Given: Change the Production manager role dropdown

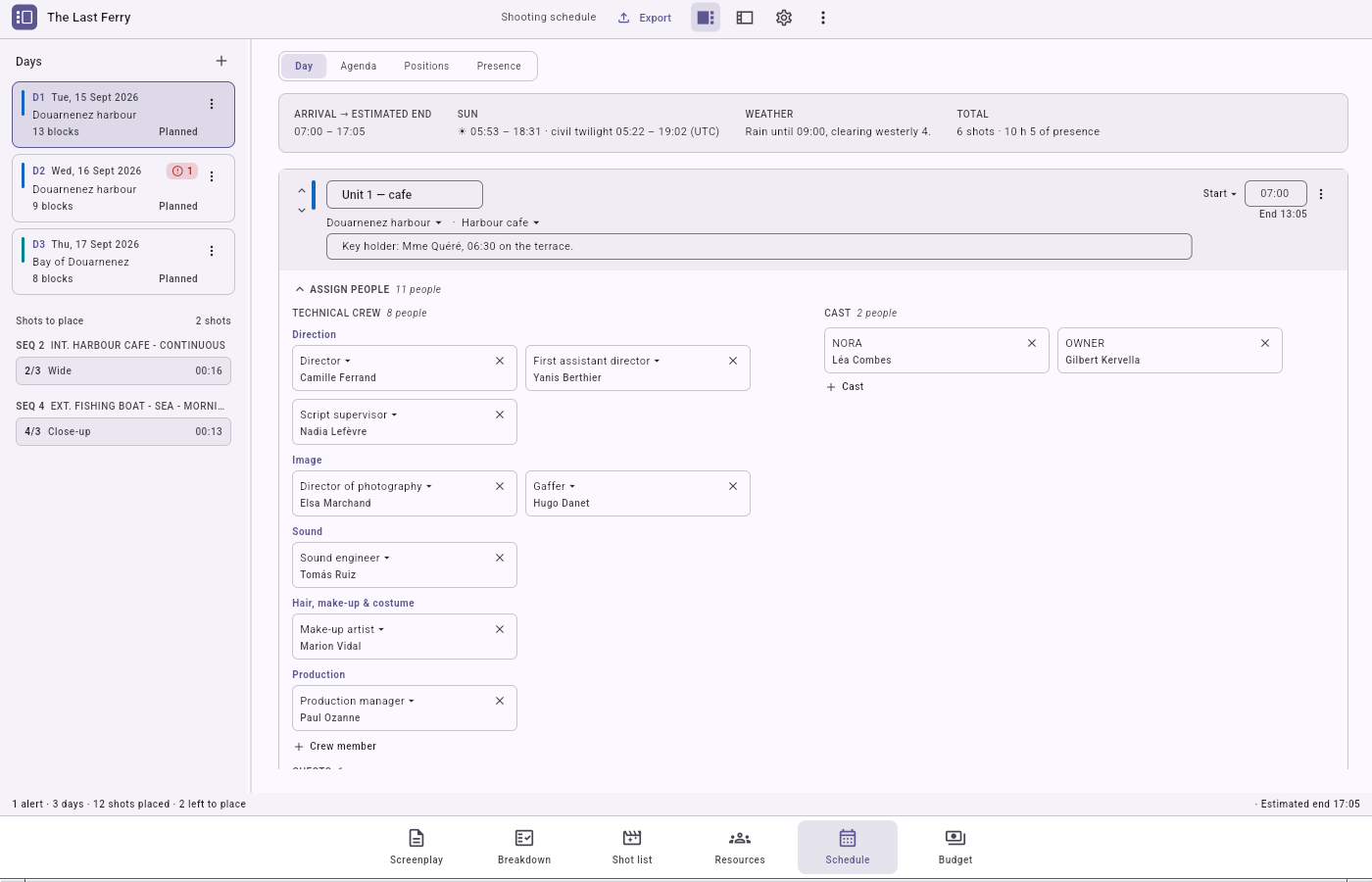Looking at the screenshot, I should coord(357,701).
